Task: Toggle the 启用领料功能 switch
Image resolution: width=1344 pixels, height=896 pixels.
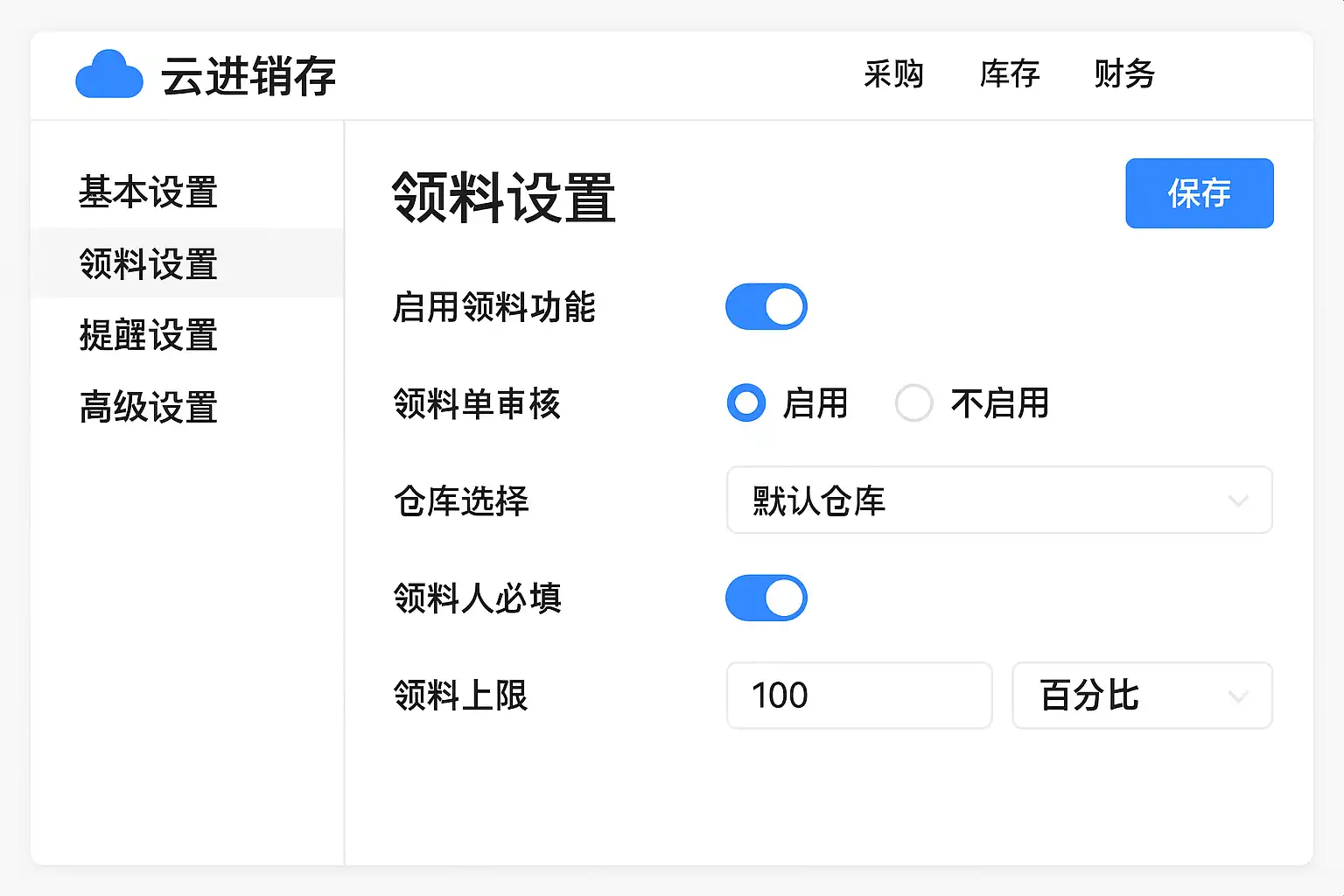Action: tap(766, 307)
